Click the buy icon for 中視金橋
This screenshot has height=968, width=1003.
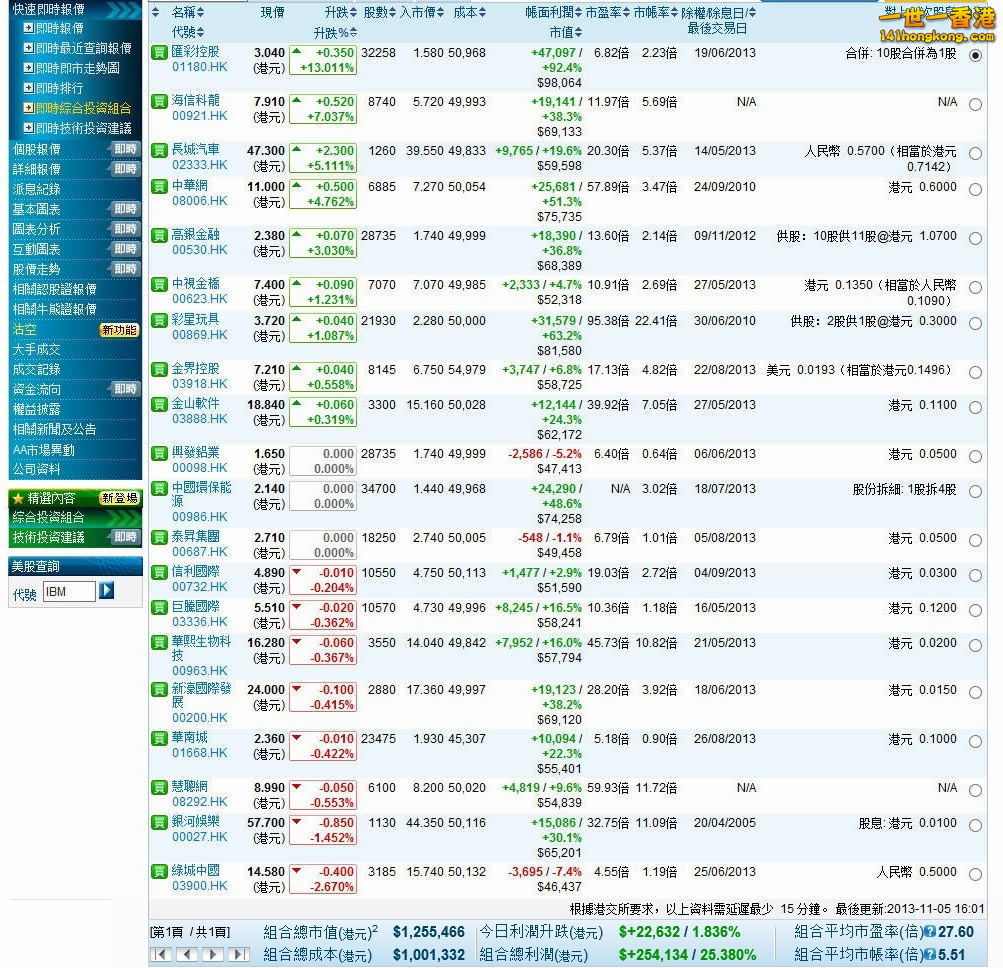159,284
